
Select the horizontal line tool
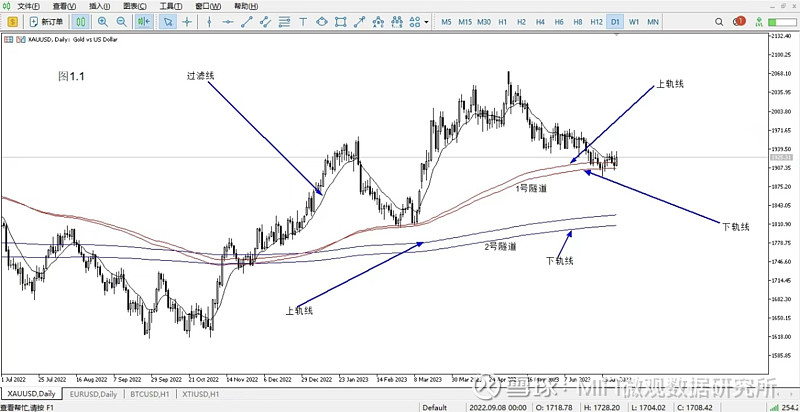228,22
